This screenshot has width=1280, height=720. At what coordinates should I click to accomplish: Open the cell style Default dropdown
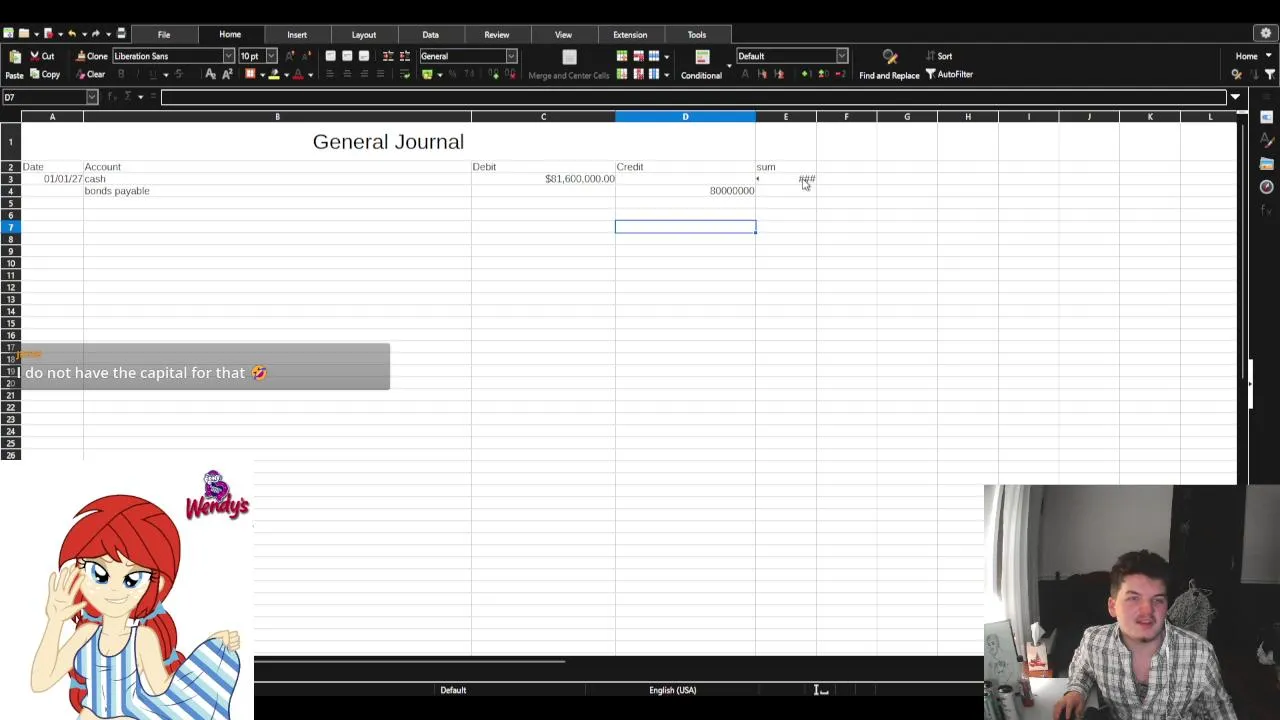[842, 56]
